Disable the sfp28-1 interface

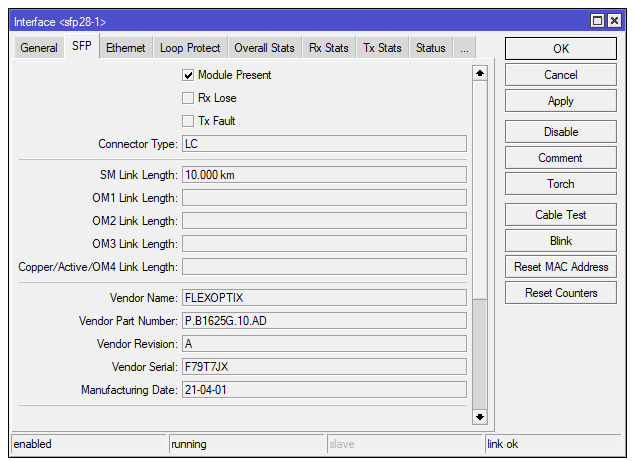point(561,132)
